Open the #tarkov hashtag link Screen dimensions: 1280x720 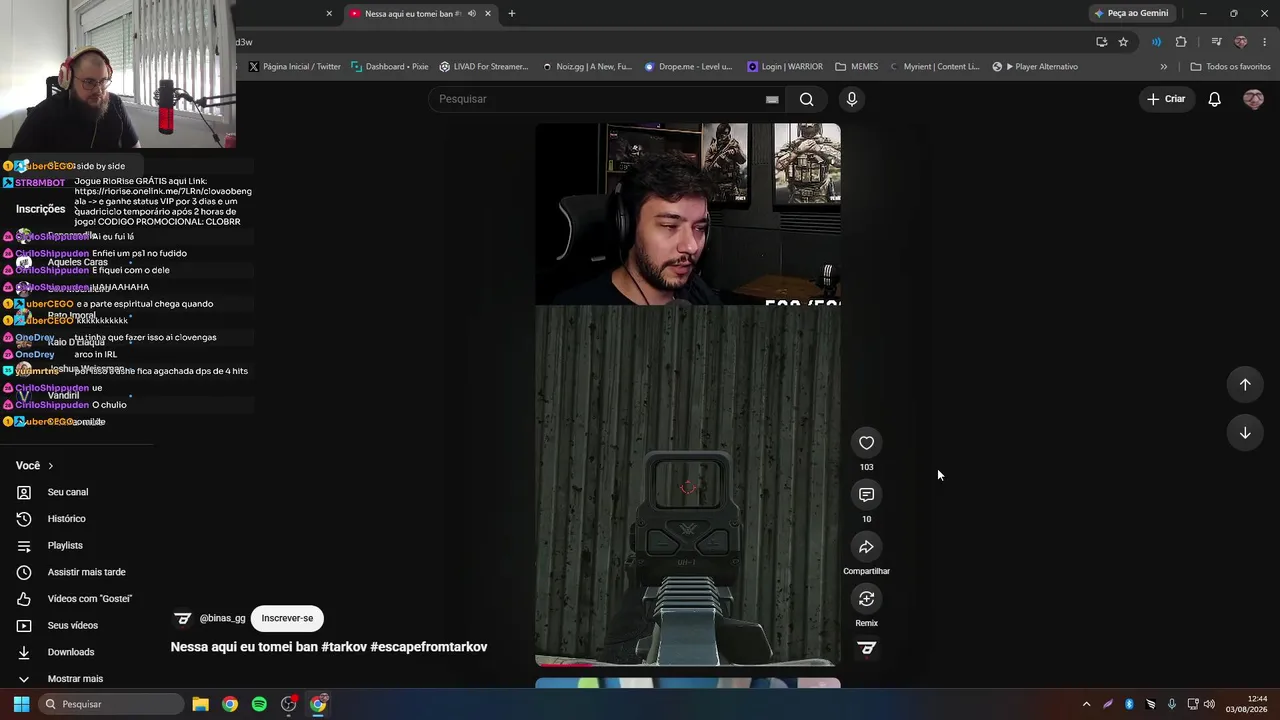pyautogui.click(x=344, y=647)
